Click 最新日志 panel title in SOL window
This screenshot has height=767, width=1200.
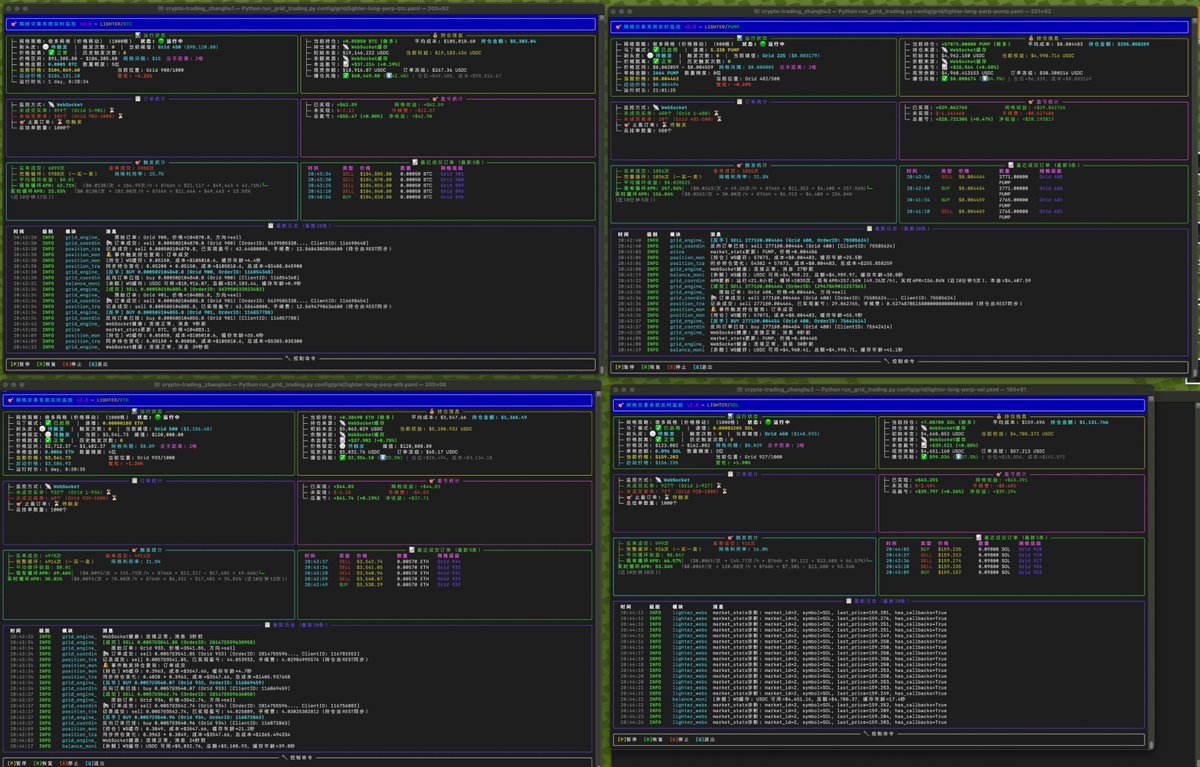pyautogui.click(x=878, y=601)
